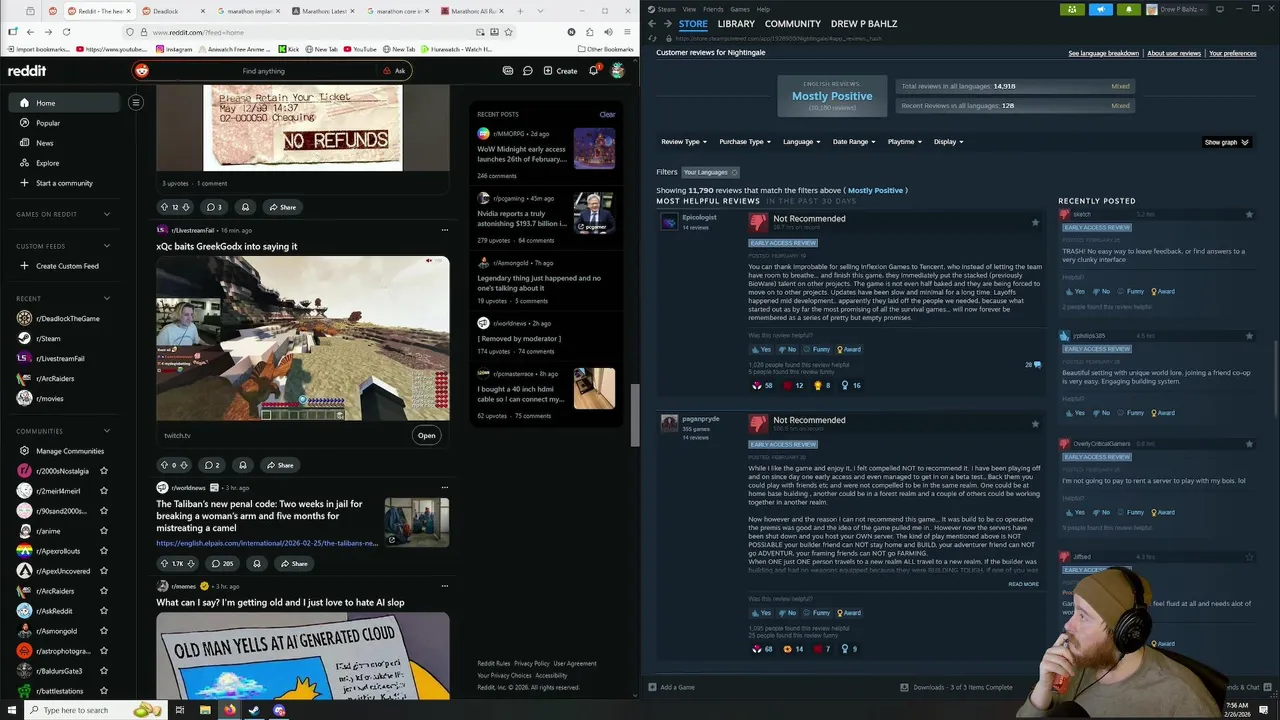Open Purchase Type dropdown
This screenshot has height=720, width=1280.
(x=745, y=142)
